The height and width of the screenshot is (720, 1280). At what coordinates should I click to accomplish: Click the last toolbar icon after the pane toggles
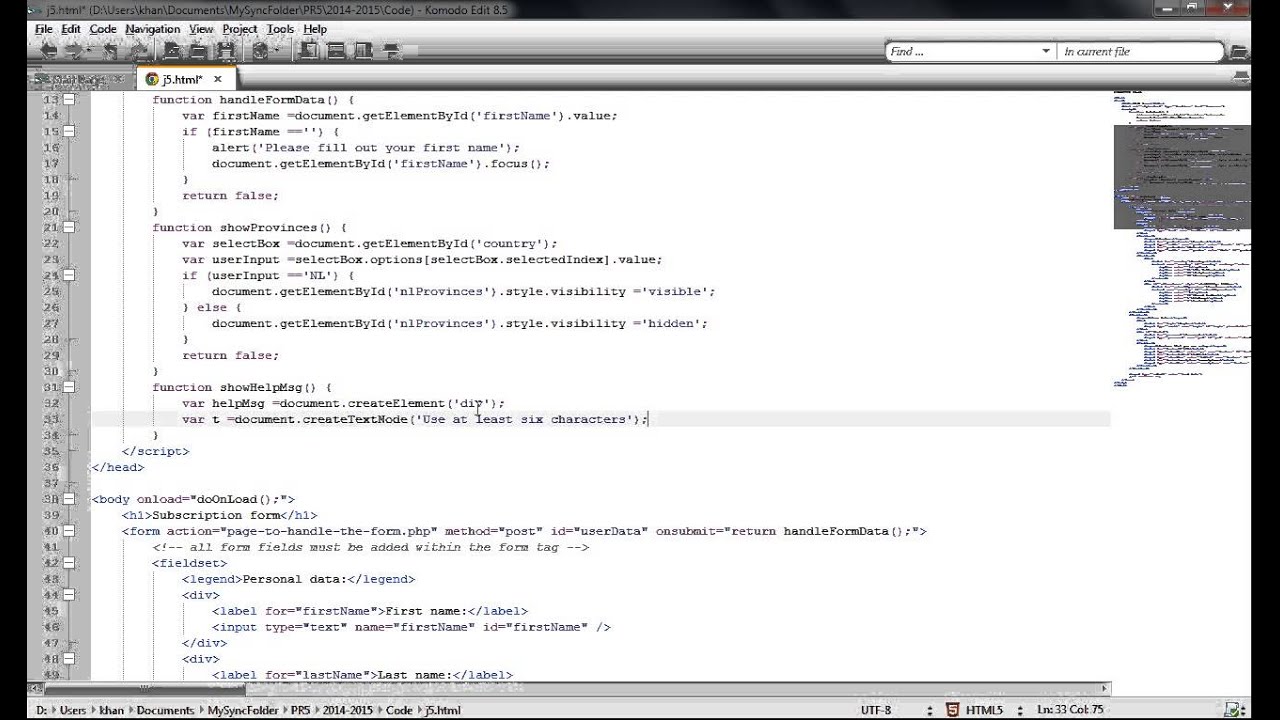click(391, 51)
